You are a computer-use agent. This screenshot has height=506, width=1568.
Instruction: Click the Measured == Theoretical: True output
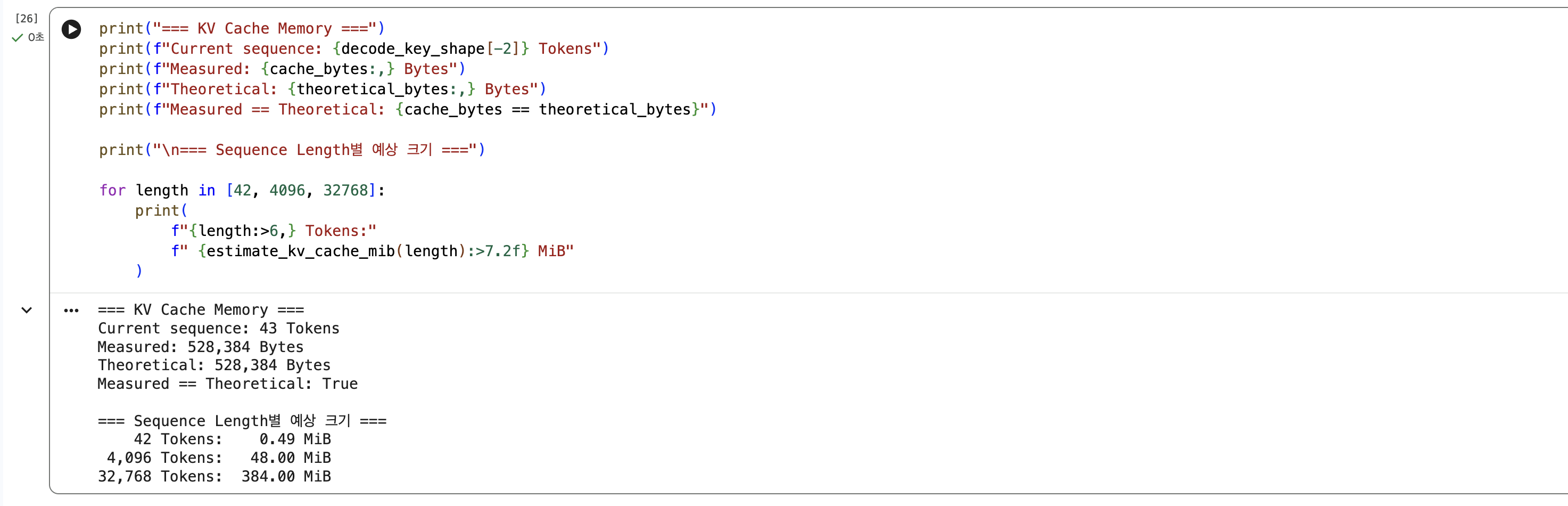(228, 384)
